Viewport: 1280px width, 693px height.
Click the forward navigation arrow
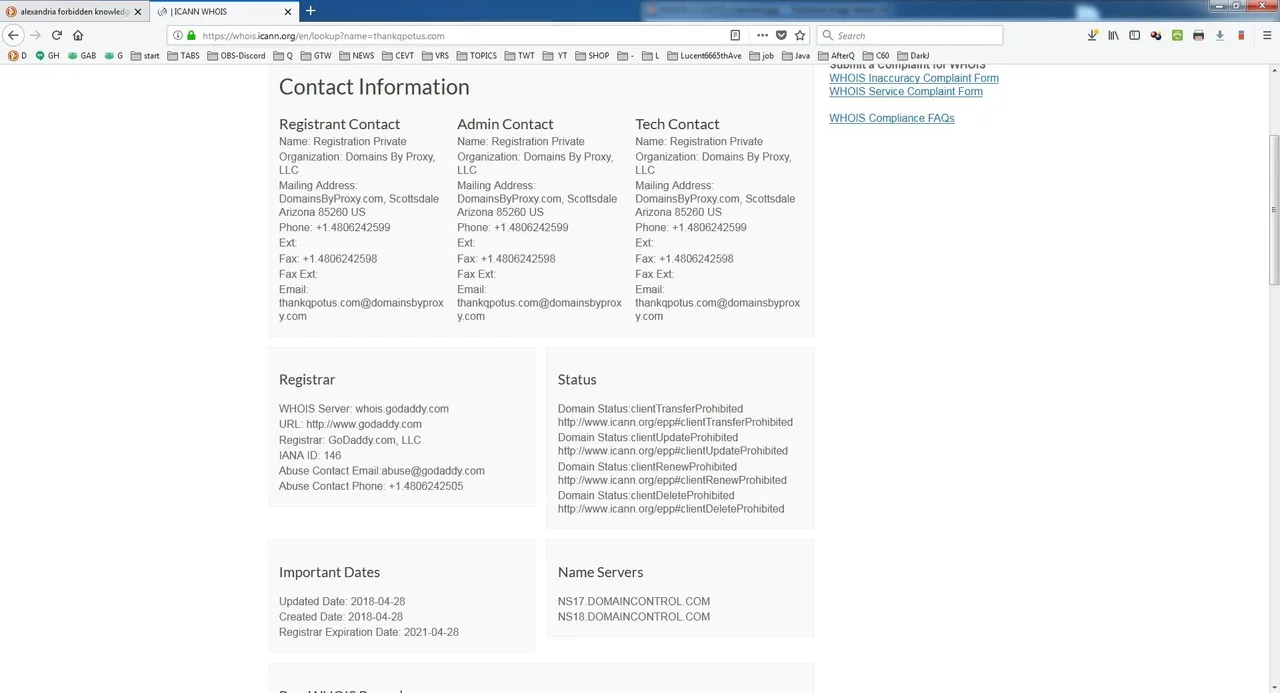click(35, 35)
